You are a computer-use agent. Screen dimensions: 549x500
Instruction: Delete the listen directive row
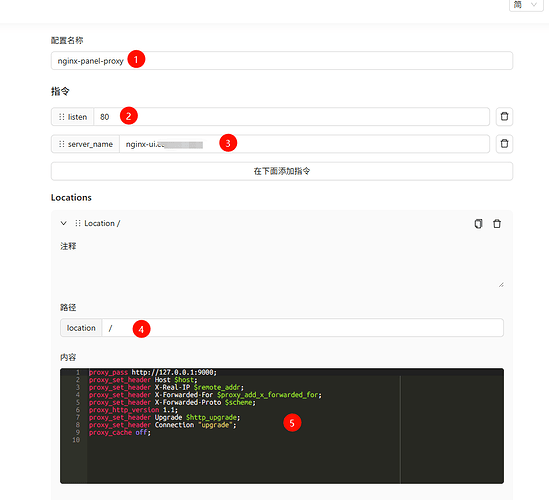click(x=504, y=117)
